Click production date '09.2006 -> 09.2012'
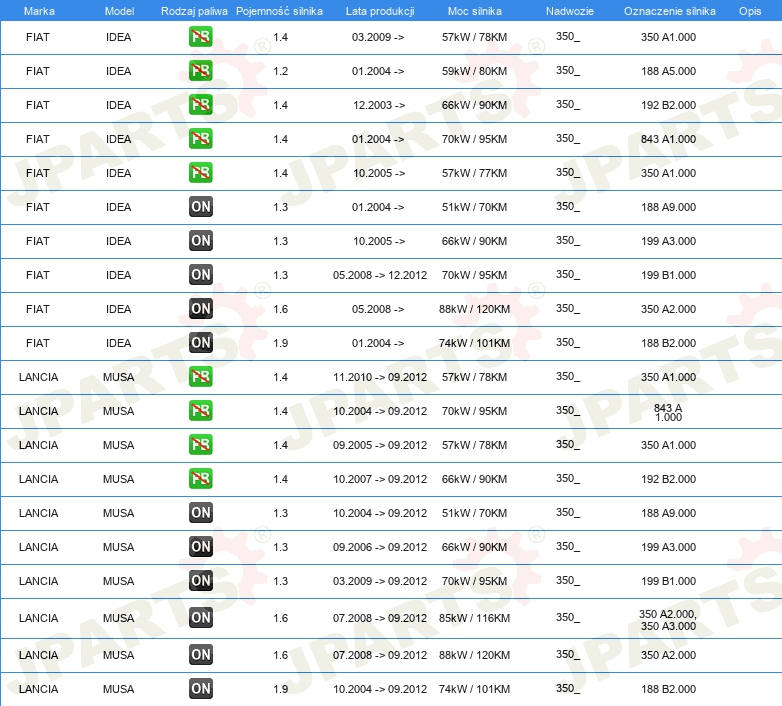Screen dimensions: 782x706 point(380,547)
